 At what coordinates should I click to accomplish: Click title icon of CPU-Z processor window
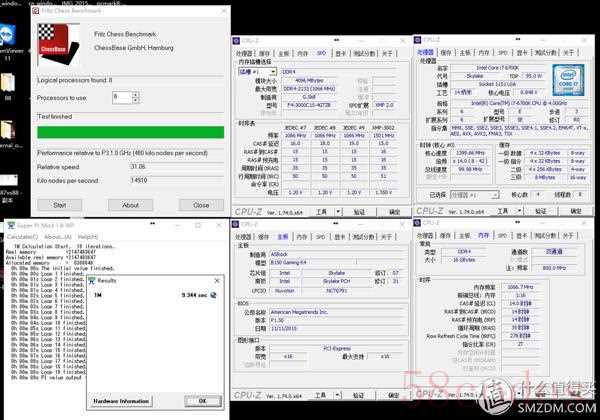[417, 40]
